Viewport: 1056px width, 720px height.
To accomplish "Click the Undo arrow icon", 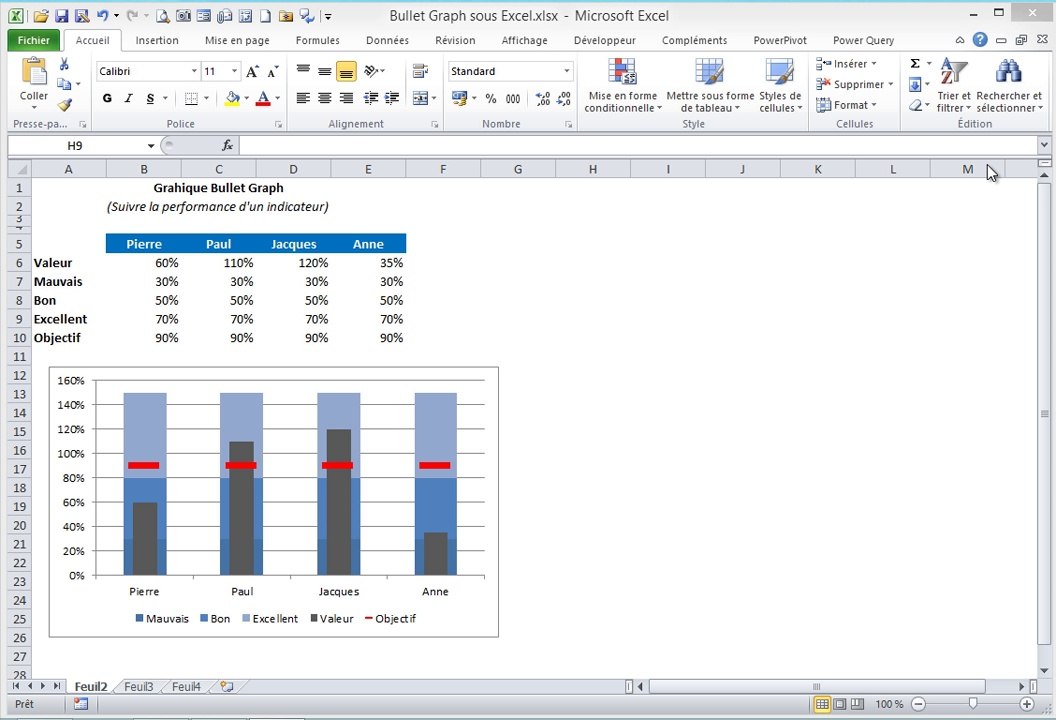I will [102, 15].
